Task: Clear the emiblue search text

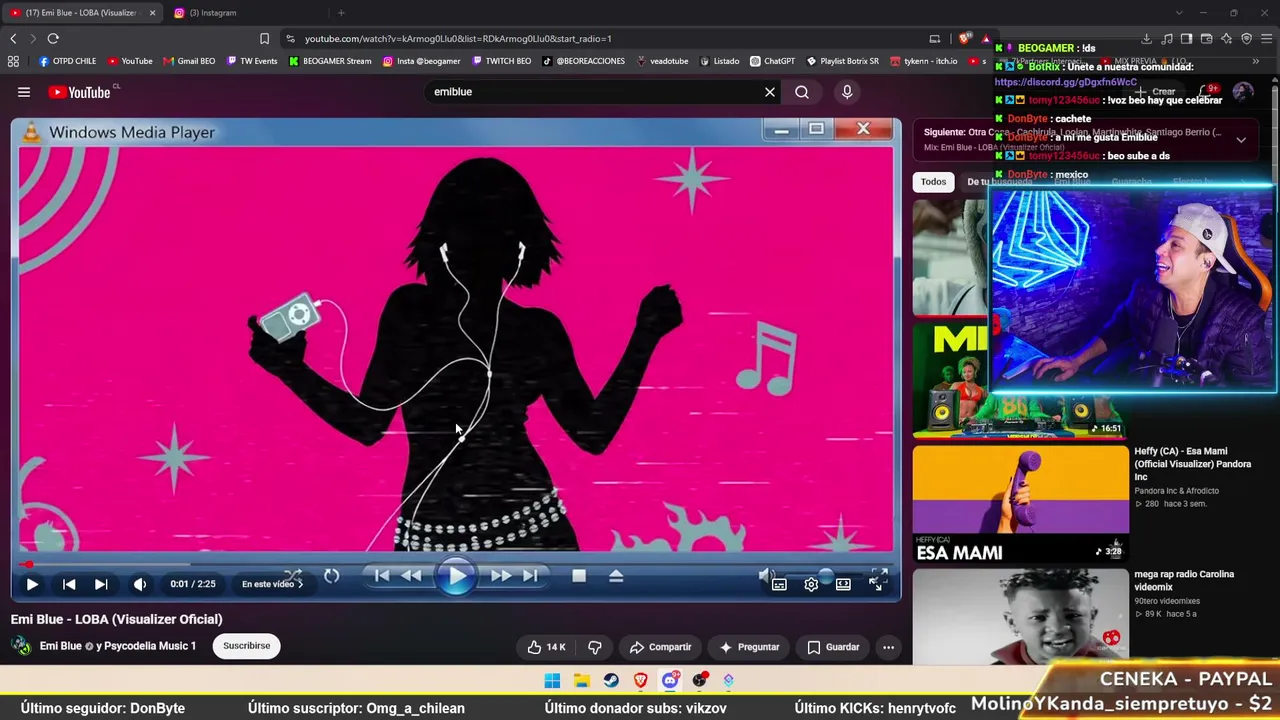Action: pyautogui.click(x=770, y=92)
